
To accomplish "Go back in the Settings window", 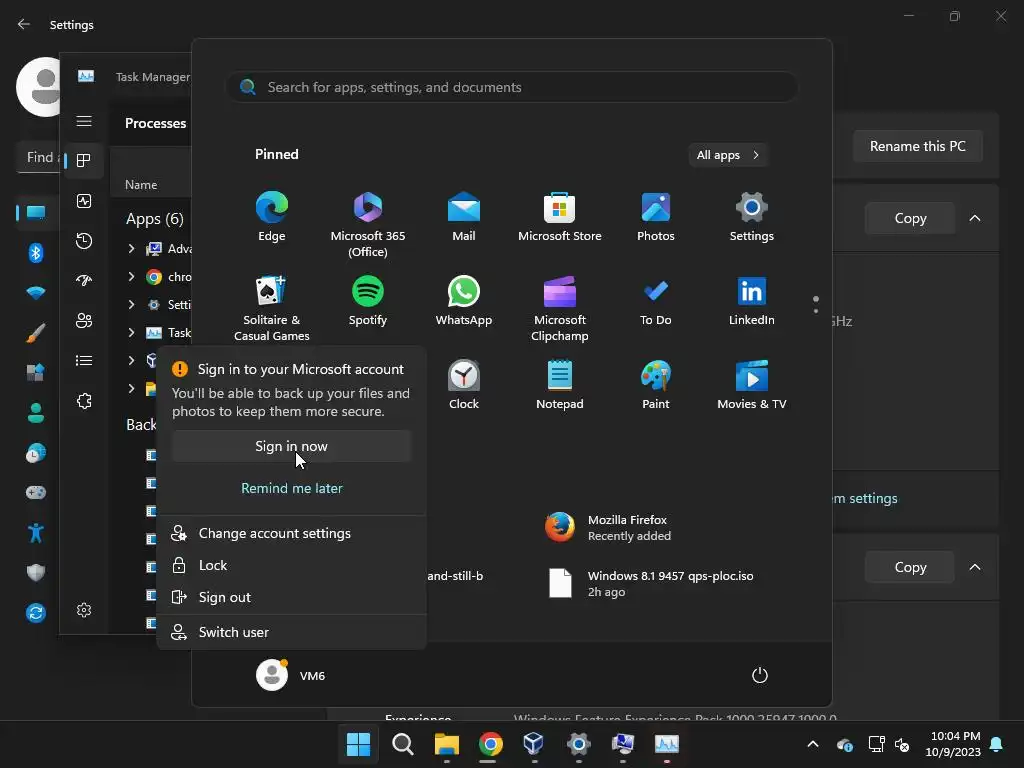I will pyautogui.click(x=24, y=24).
